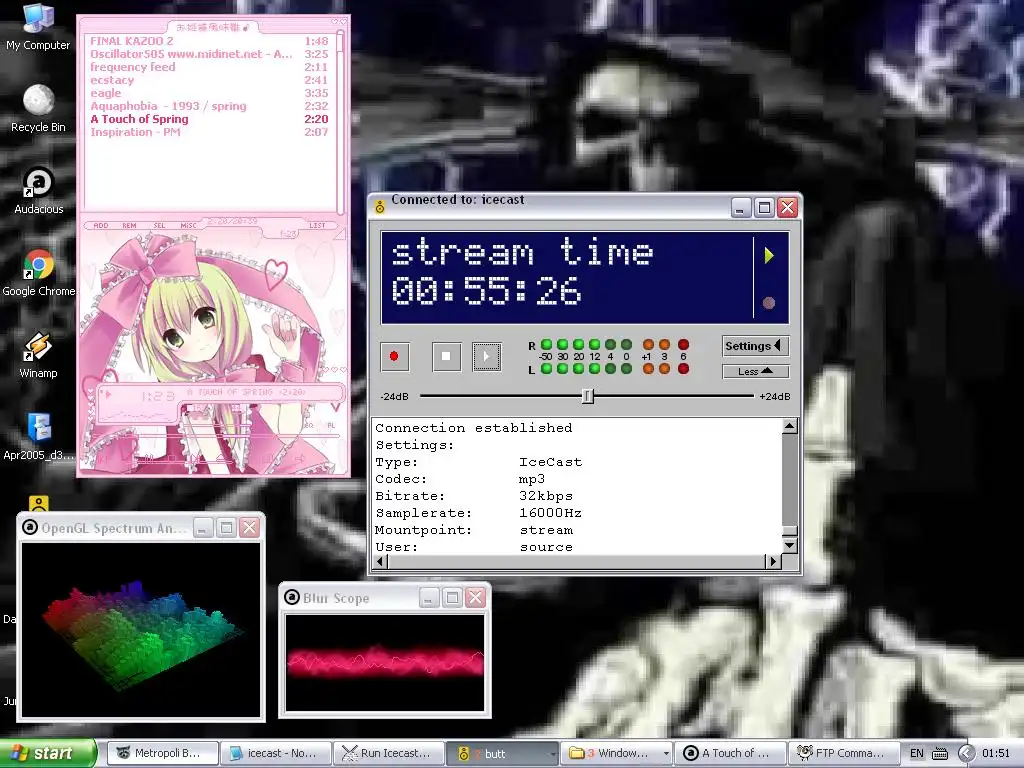Image resolution: width=1024 pixels, height=768 pixels.
Task: Click the Blur Scope waveform visualization
Action: (x=385, y=662)
